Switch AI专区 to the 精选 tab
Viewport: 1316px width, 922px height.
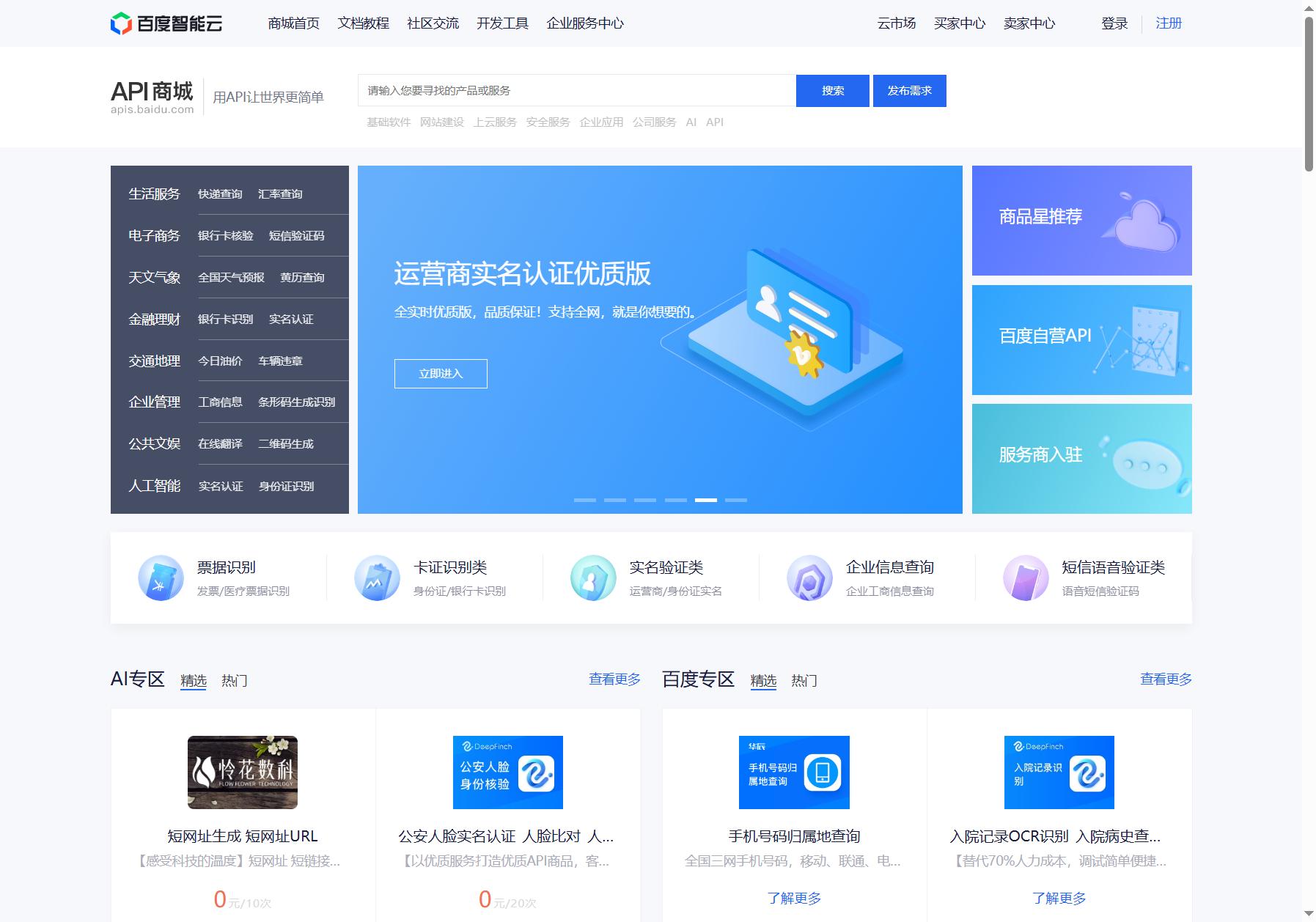coord(194,681)
